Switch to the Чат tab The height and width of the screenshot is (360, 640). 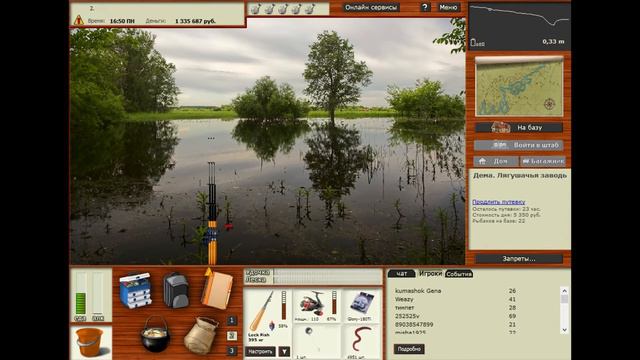[x=402, y=273]
